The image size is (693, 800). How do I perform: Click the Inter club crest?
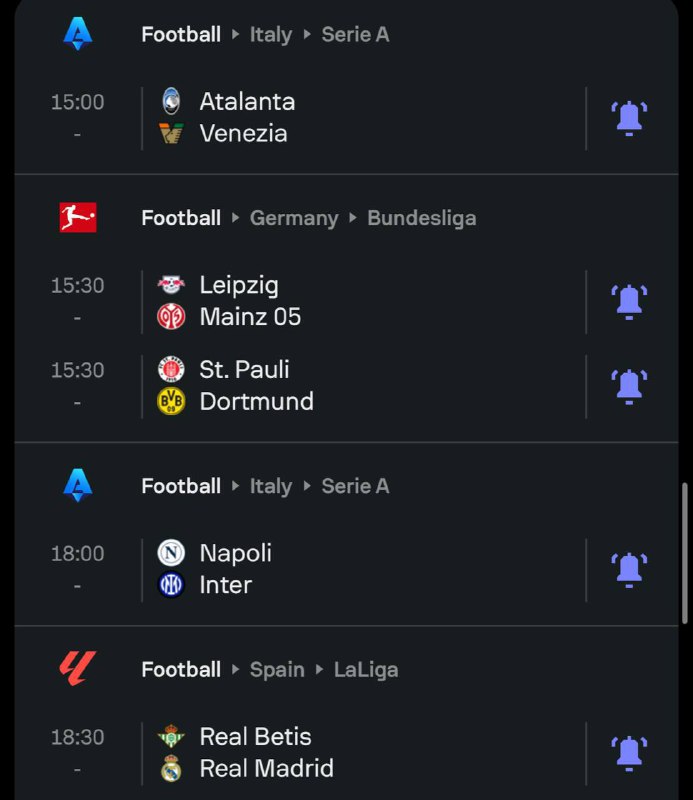[x=171, y=585]
